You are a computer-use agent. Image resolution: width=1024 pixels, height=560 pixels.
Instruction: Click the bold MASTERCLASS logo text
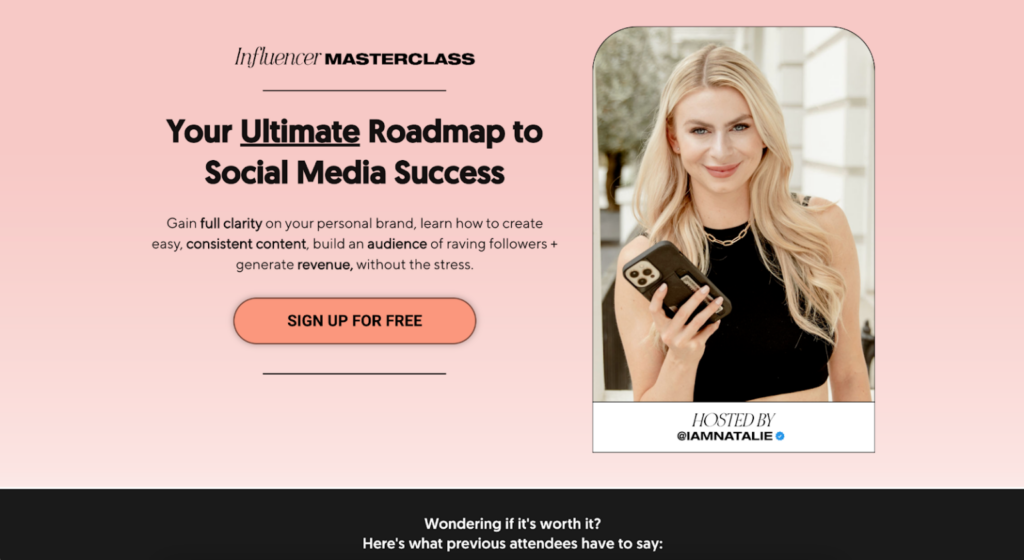coord(400,59)
